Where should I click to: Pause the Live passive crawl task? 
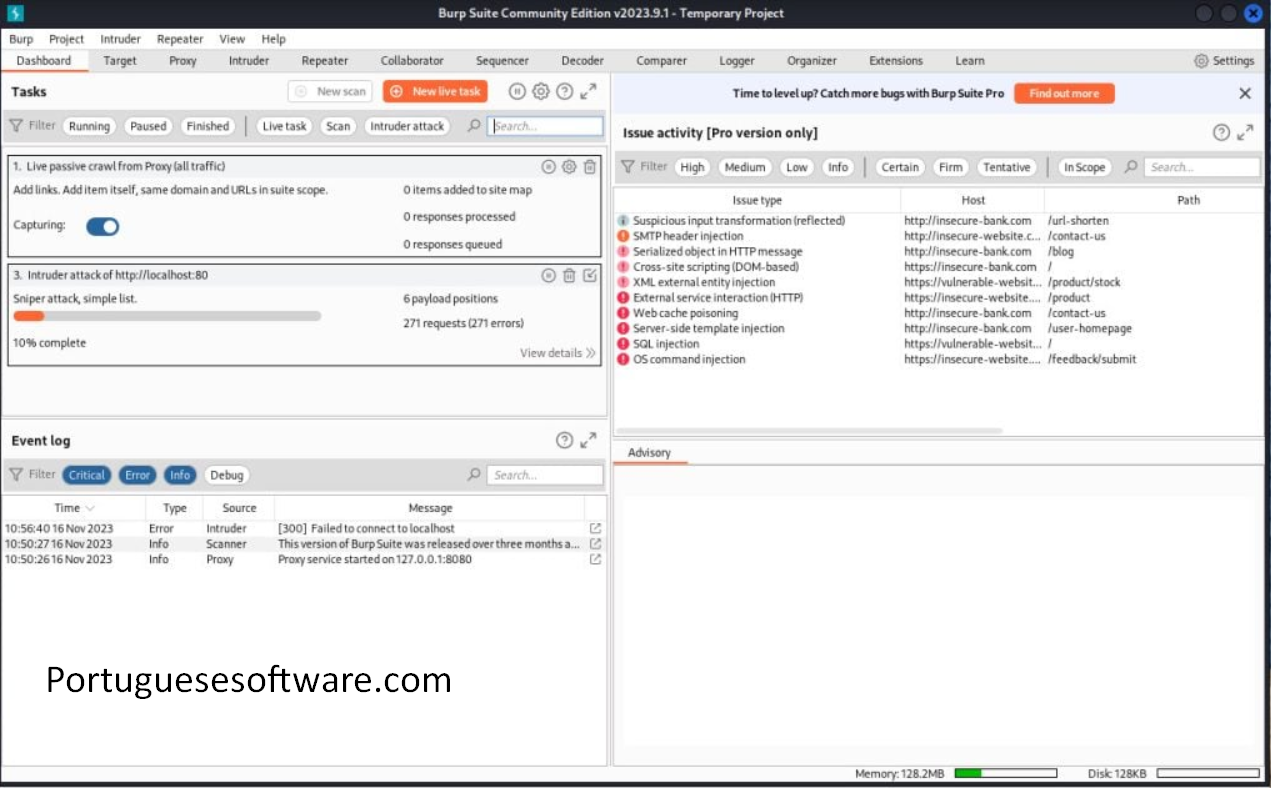click(x=548, y=167)
